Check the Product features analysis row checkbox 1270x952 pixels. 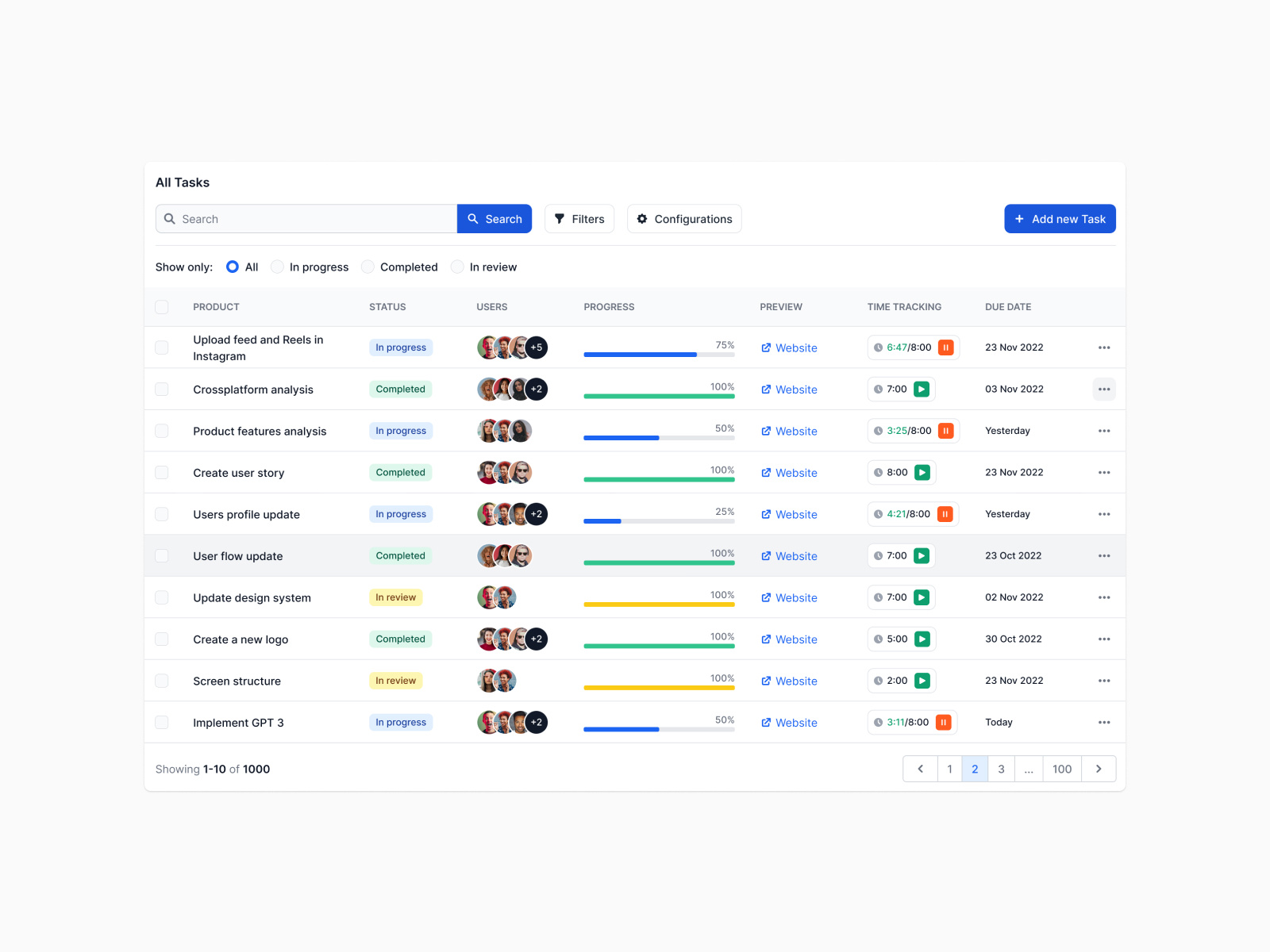point(162,431)
